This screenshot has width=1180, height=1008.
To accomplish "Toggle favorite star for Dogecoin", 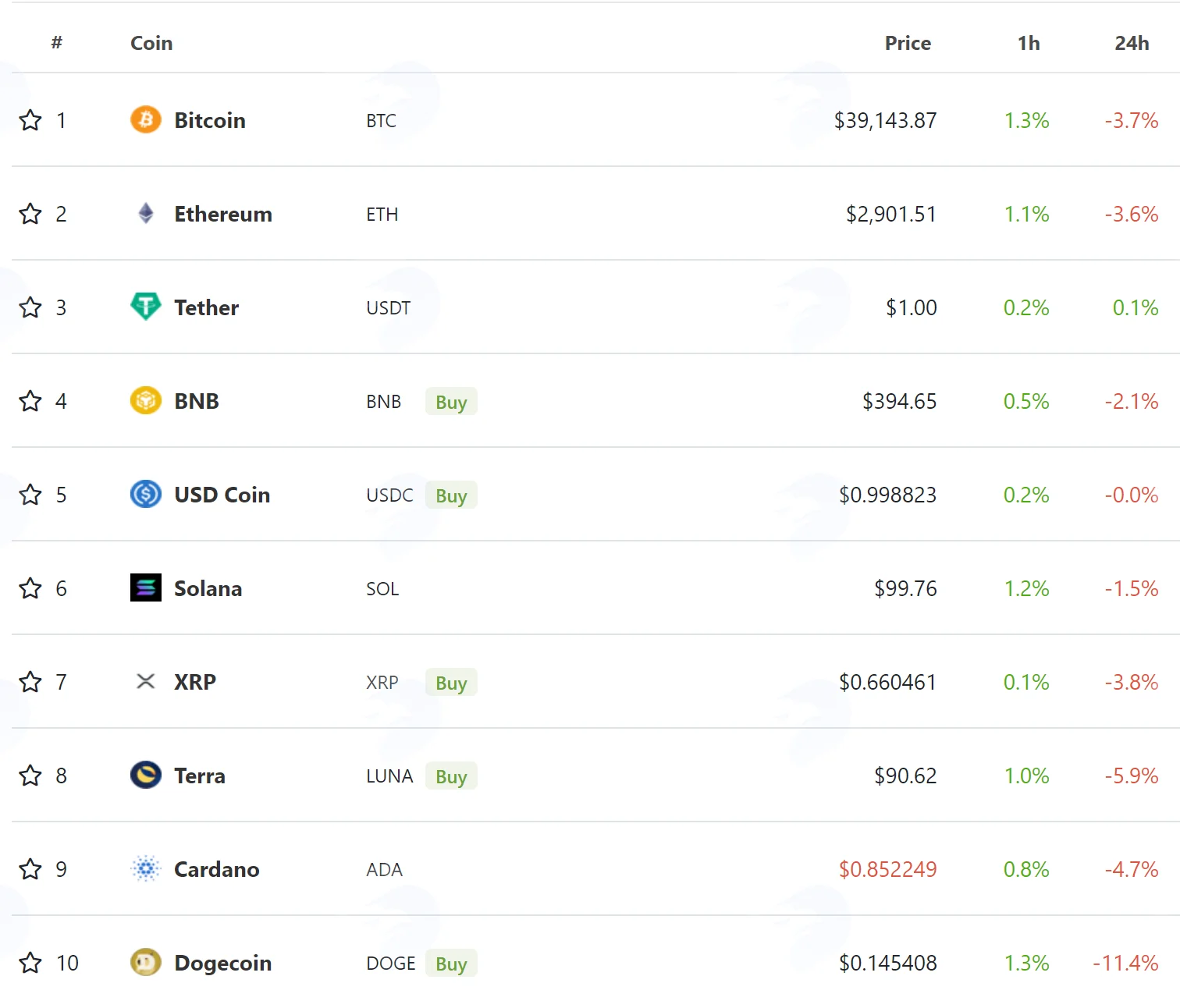I will coord(30,963).
